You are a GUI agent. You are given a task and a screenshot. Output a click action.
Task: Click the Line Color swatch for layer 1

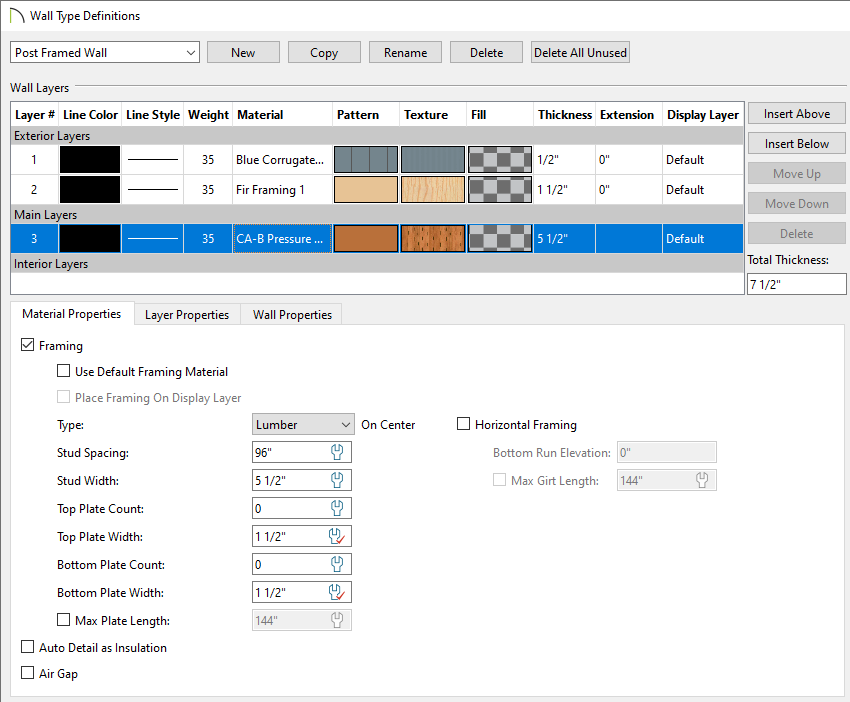[90, 159]
